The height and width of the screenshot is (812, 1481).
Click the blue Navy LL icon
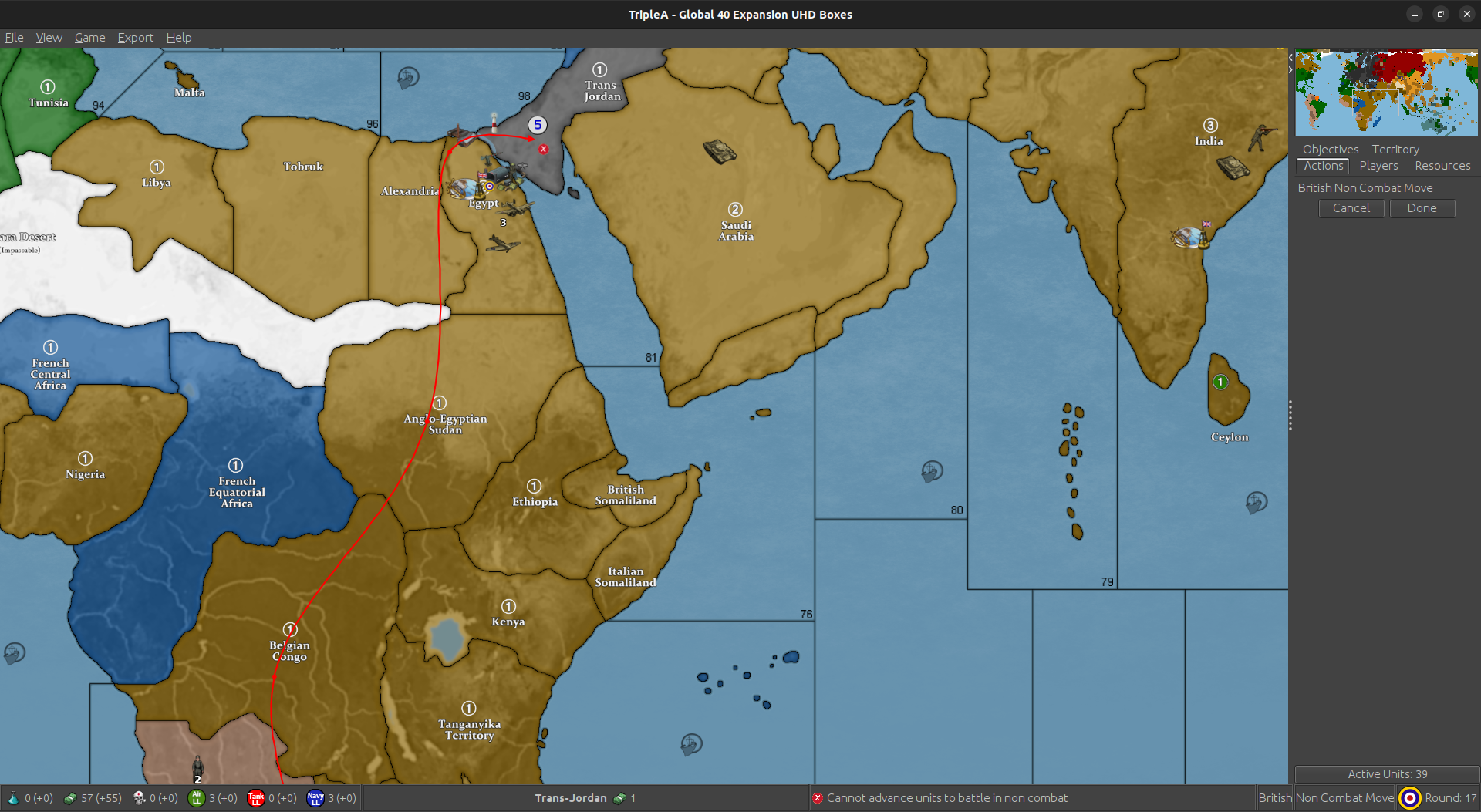(315, 798)
